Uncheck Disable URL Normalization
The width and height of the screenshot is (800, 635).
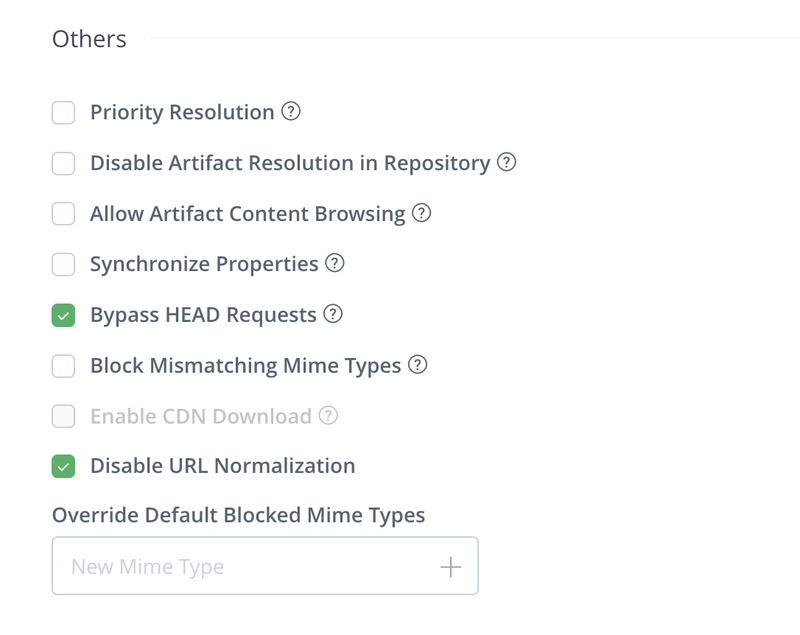click(64, 466)
